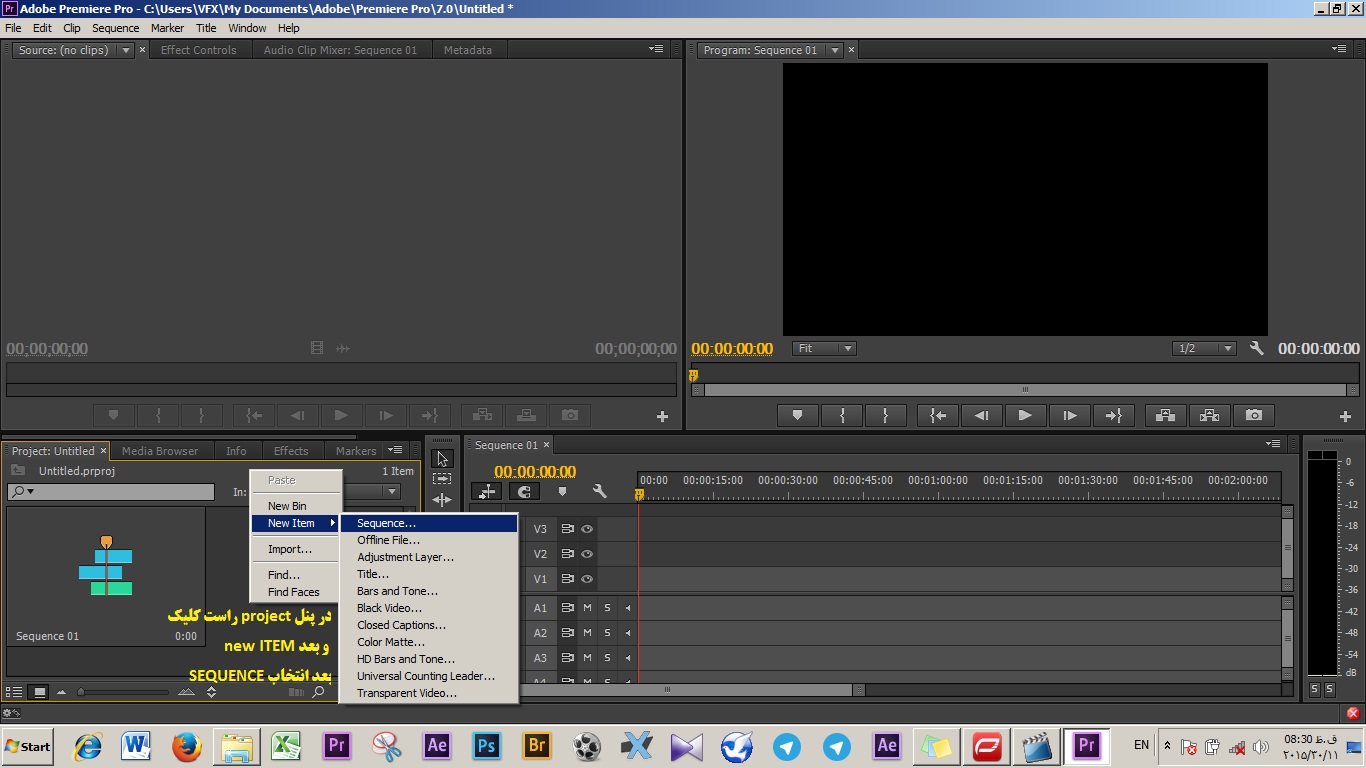This screenshot has width=1366, height=768.
Task: Open Photoshop from the taskbar
Action: (487, 746)
